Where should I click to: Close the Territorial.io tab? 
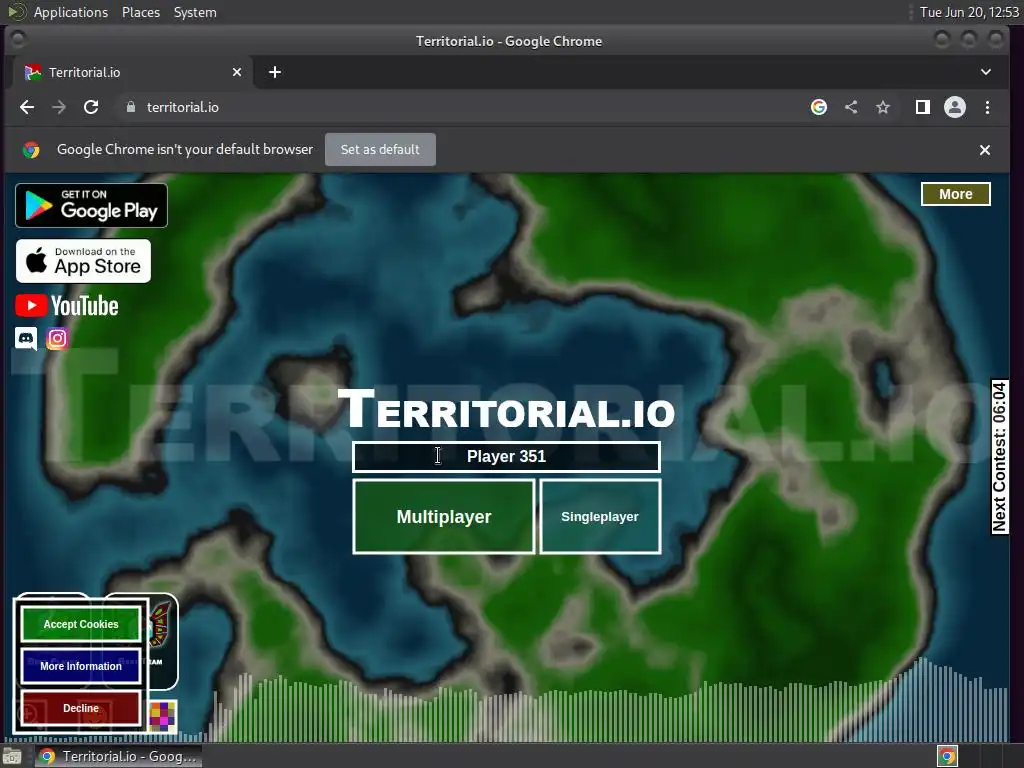[x=237, y=72]
